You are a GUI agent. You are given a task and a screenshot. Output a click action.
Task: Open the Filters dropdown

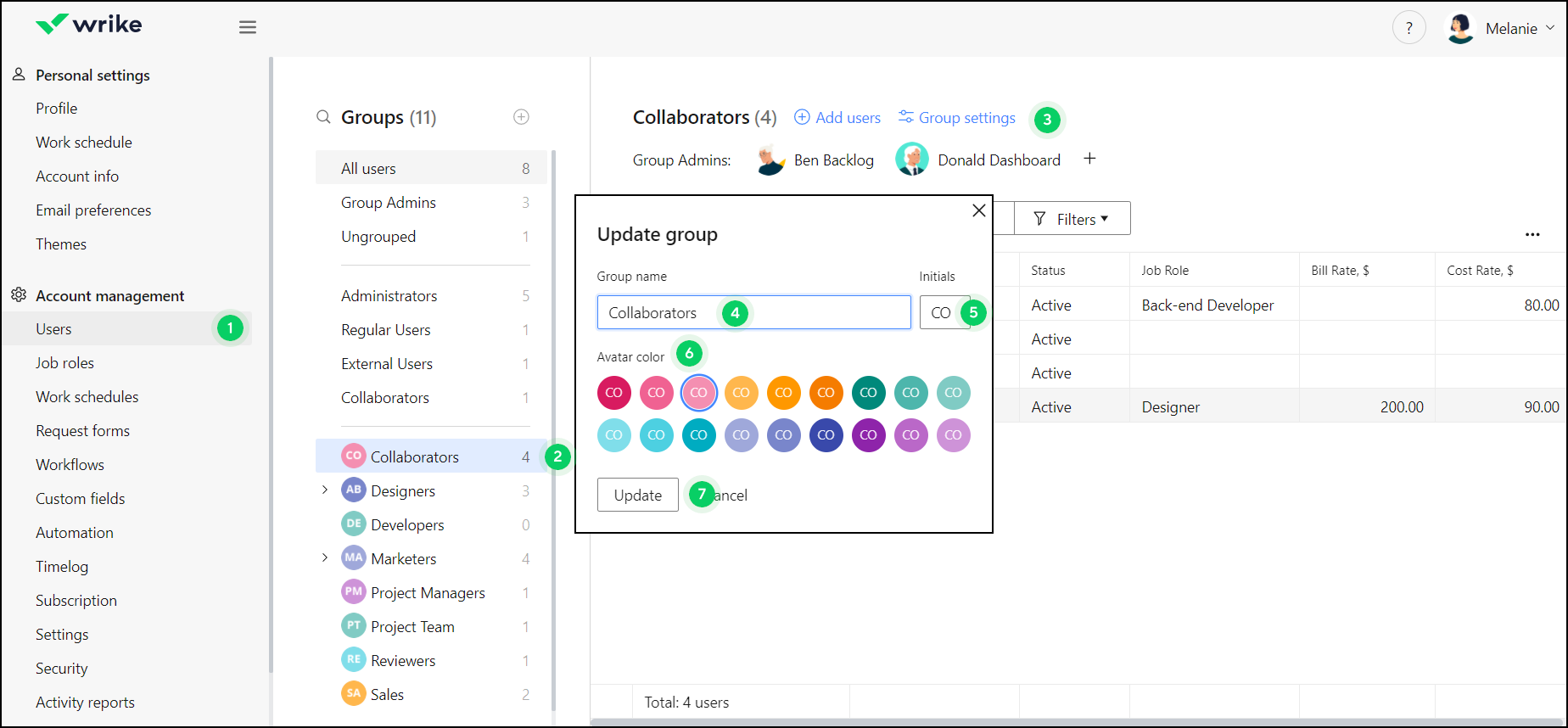[1072, 219]
